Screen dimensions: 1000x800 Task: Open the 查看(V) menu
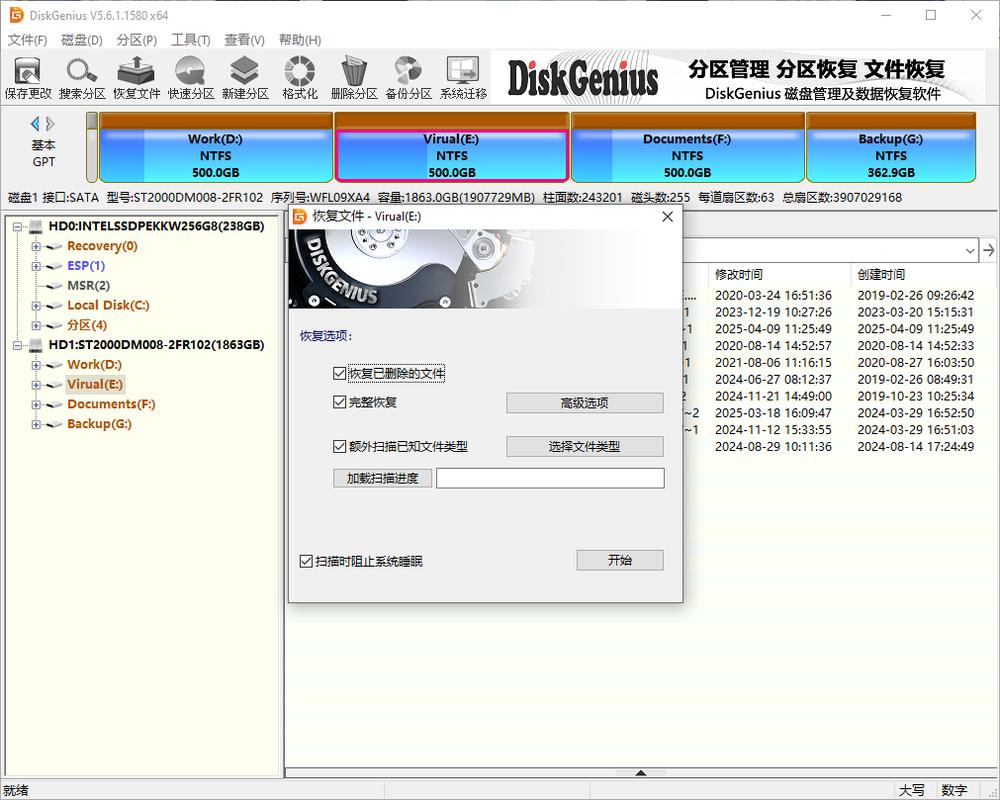pyautogui.click(x=243, y=40)
